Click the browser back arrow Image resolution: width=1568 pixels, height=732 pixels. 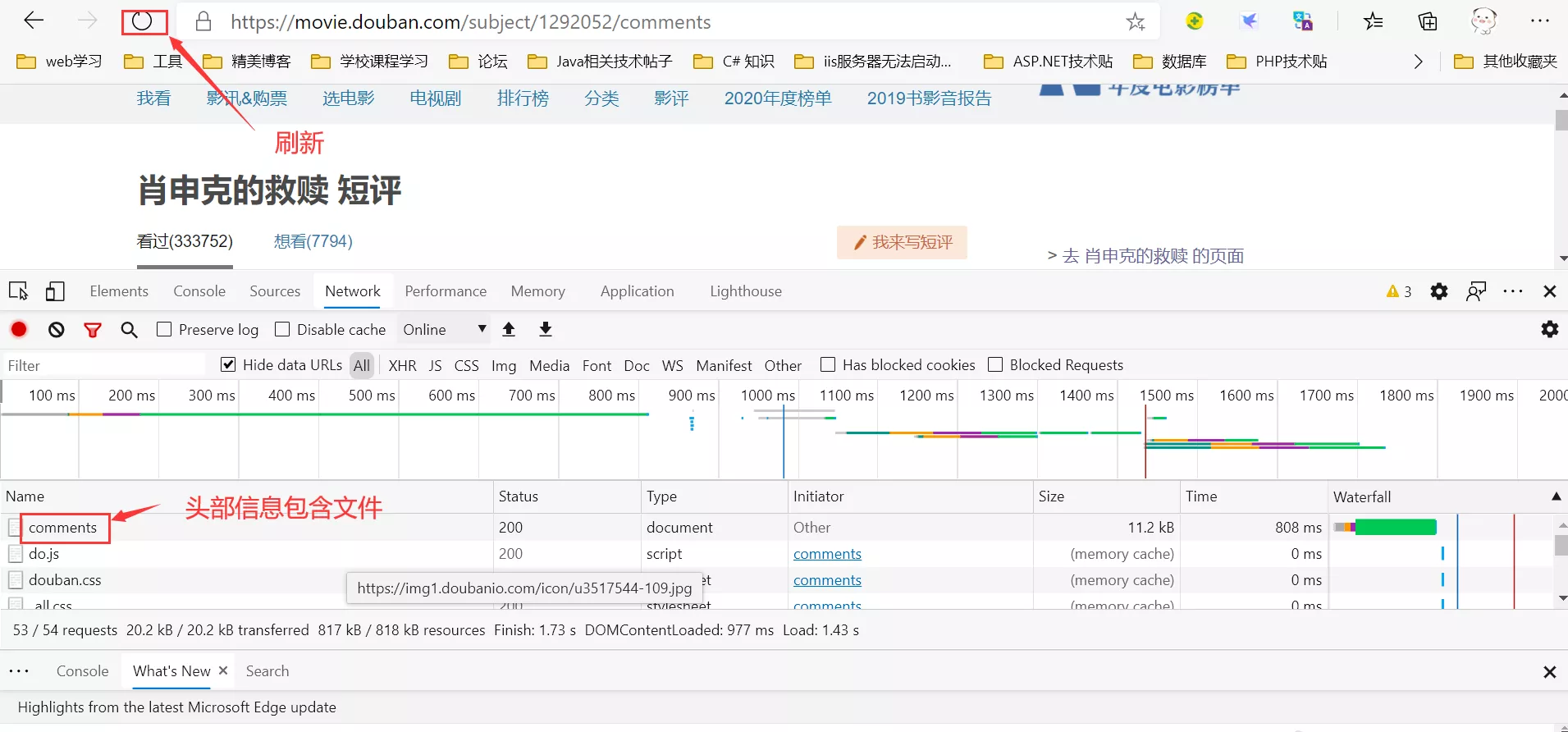click(x=34, y=21)
